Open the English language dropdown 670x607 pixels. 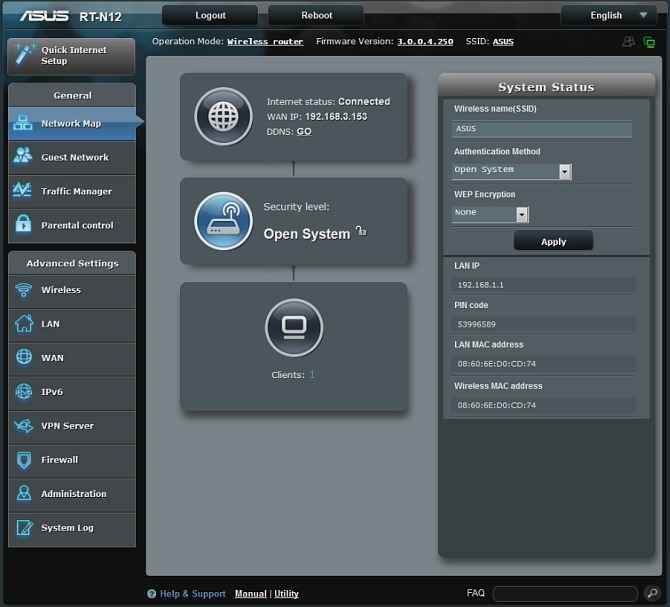[608, 15]
